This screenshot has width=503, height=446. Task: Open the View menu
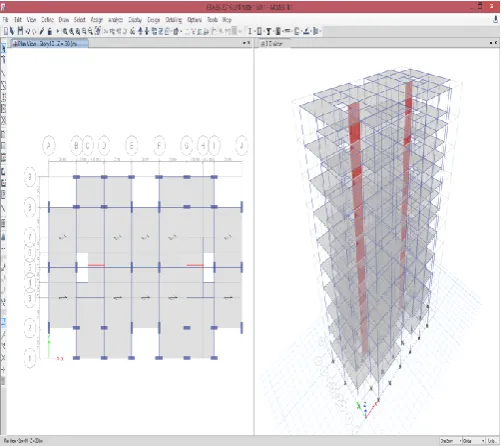pos(31,20)
